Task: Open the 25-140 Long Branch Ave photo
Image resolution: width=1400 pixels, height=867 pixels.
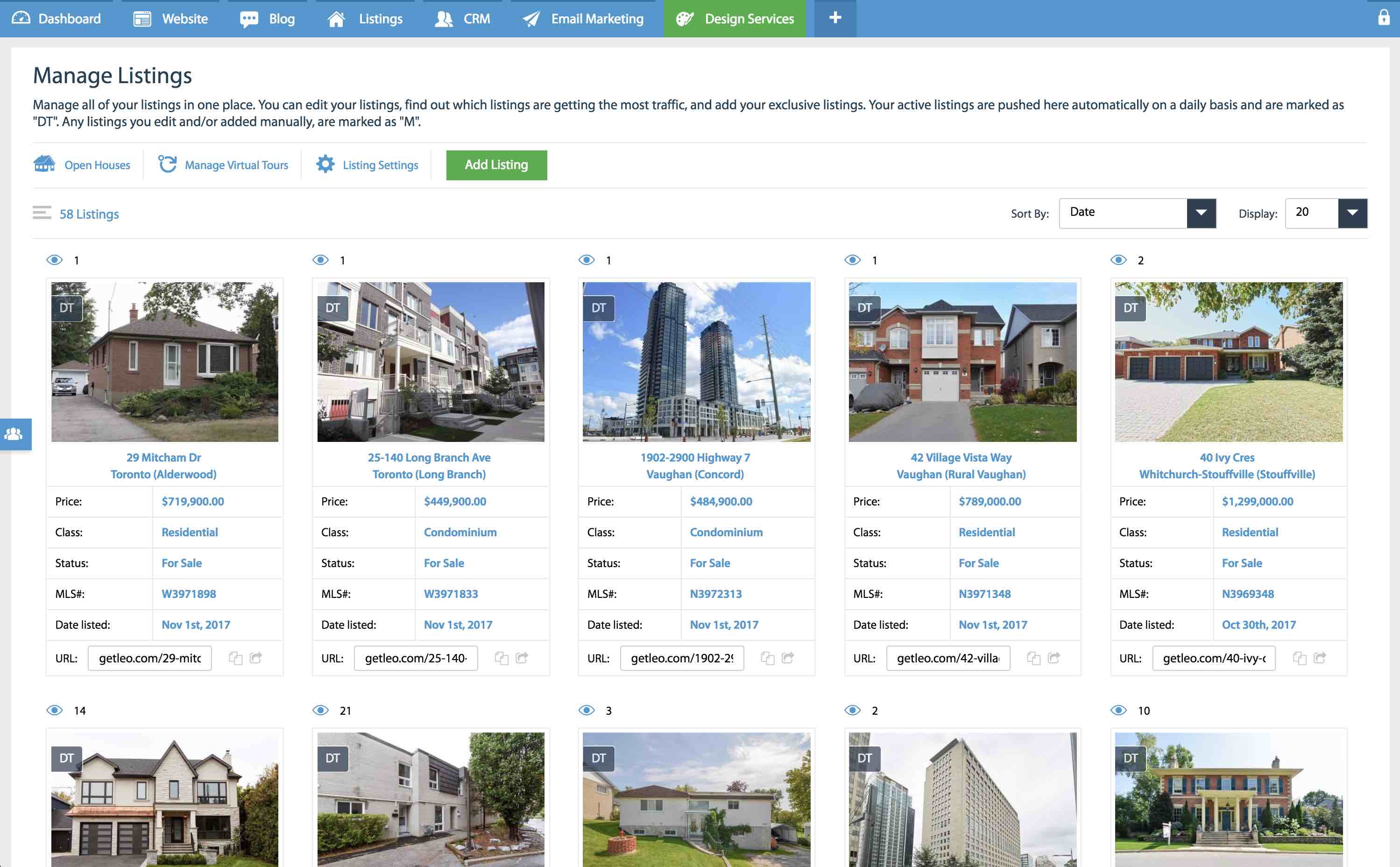Action: pos(431,361)
